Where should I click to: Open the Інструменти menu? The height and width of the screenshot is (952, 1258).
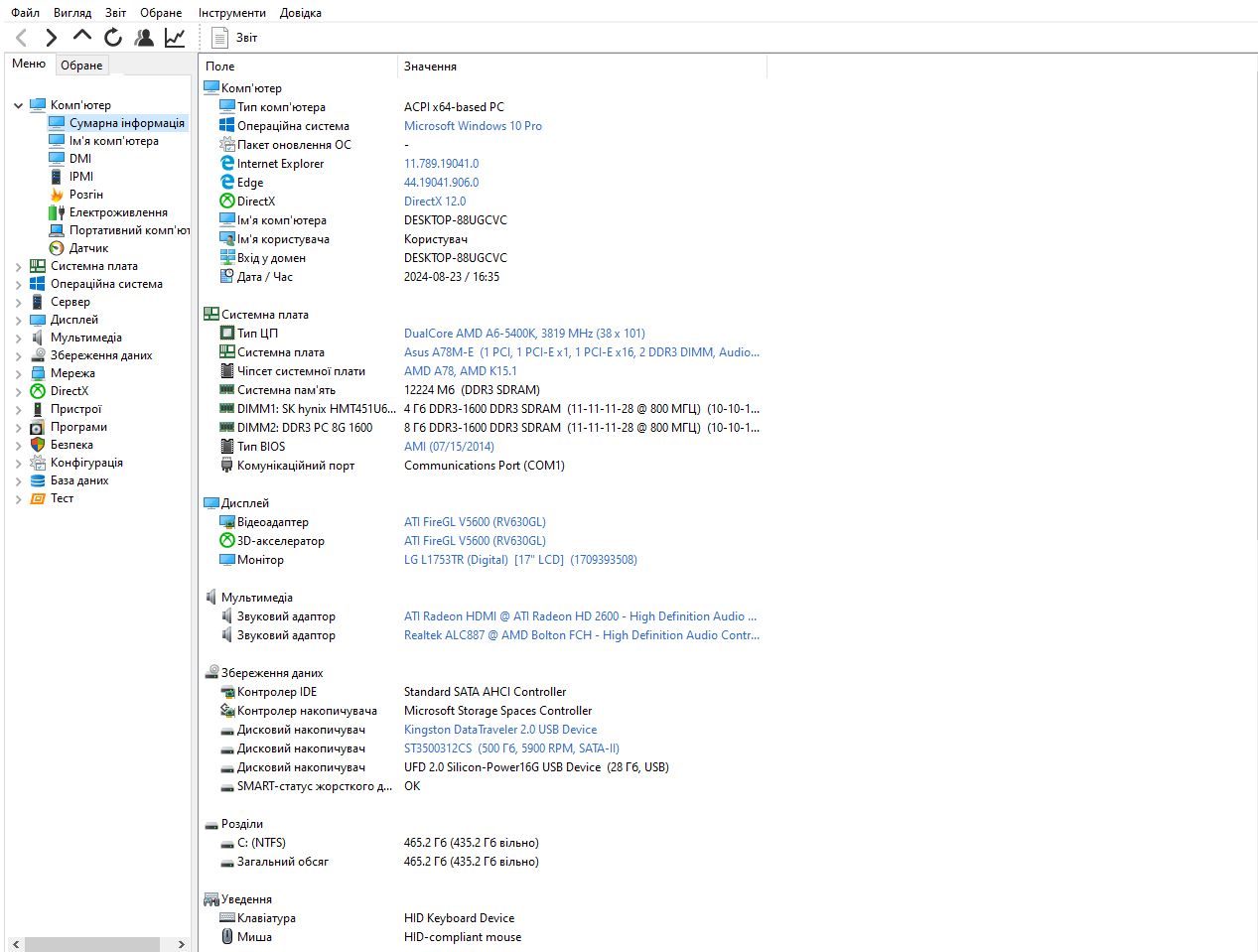(x=232, y=13)
